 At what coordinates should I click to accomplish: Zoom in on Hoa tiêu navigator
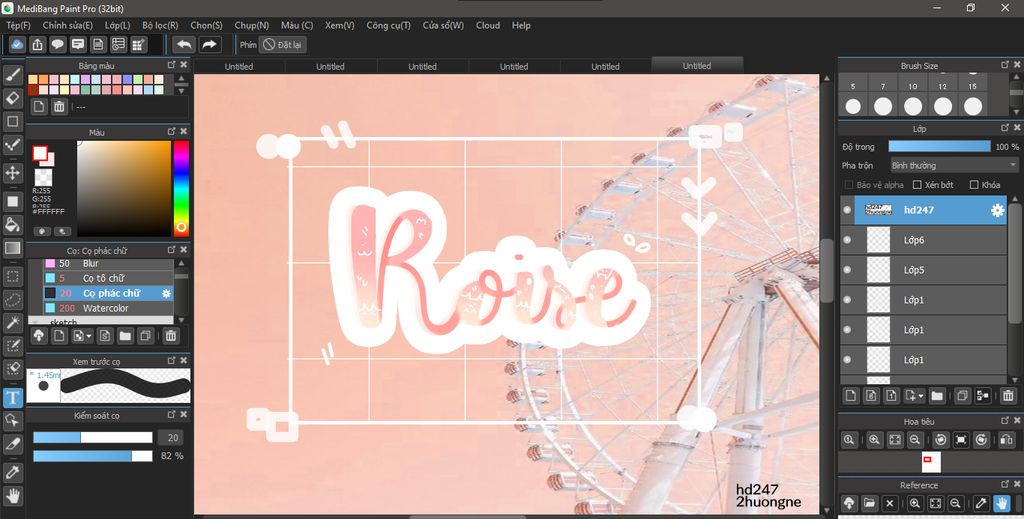pyautogui.click(x=874, y=440)
